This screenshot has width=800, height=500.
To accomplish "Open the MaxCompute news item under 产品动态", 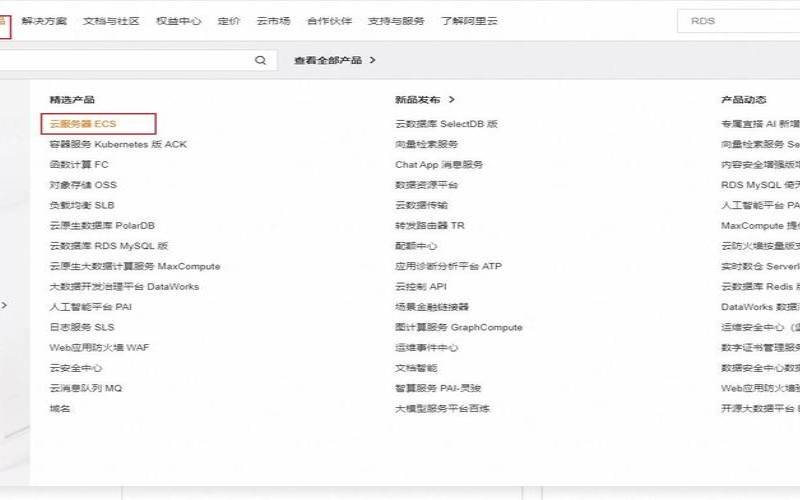I will click(x=760, y=226).
